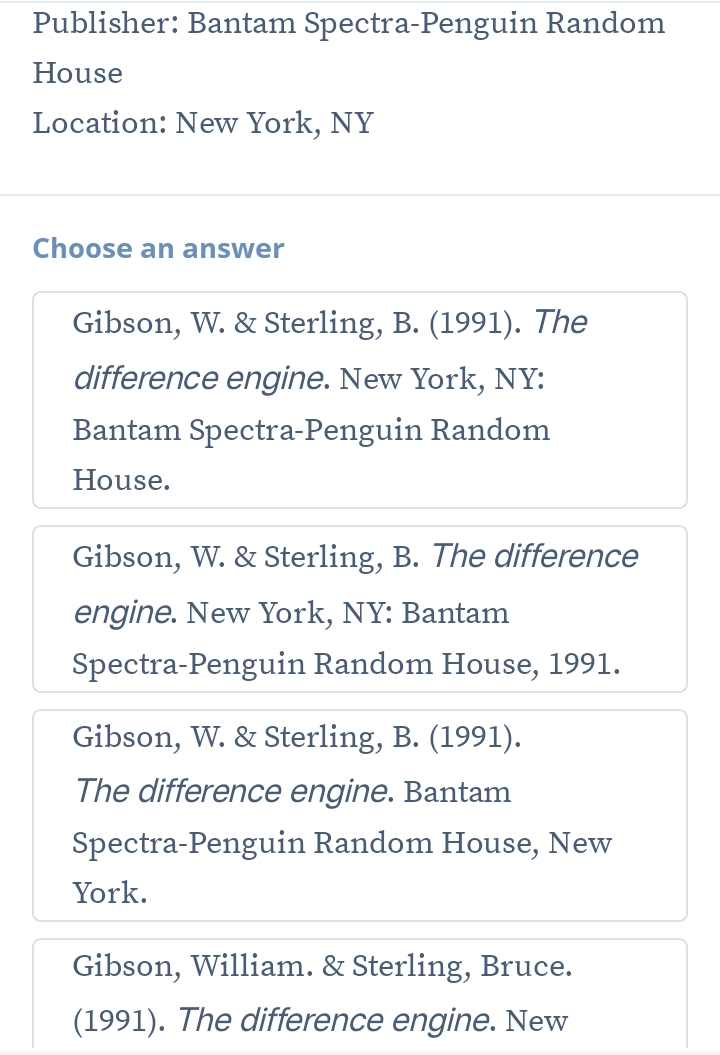Screen dimensions: 720x1055
Task: Tap "Spectra-Penguin Random House, 1991." text
Action: 346,663
